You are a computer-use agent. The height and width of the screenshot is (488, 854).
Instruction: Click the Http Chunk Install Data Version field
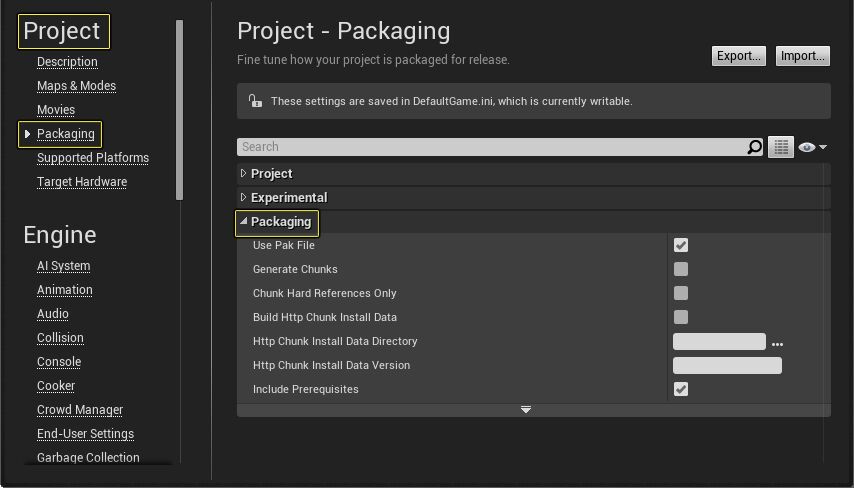727,365
